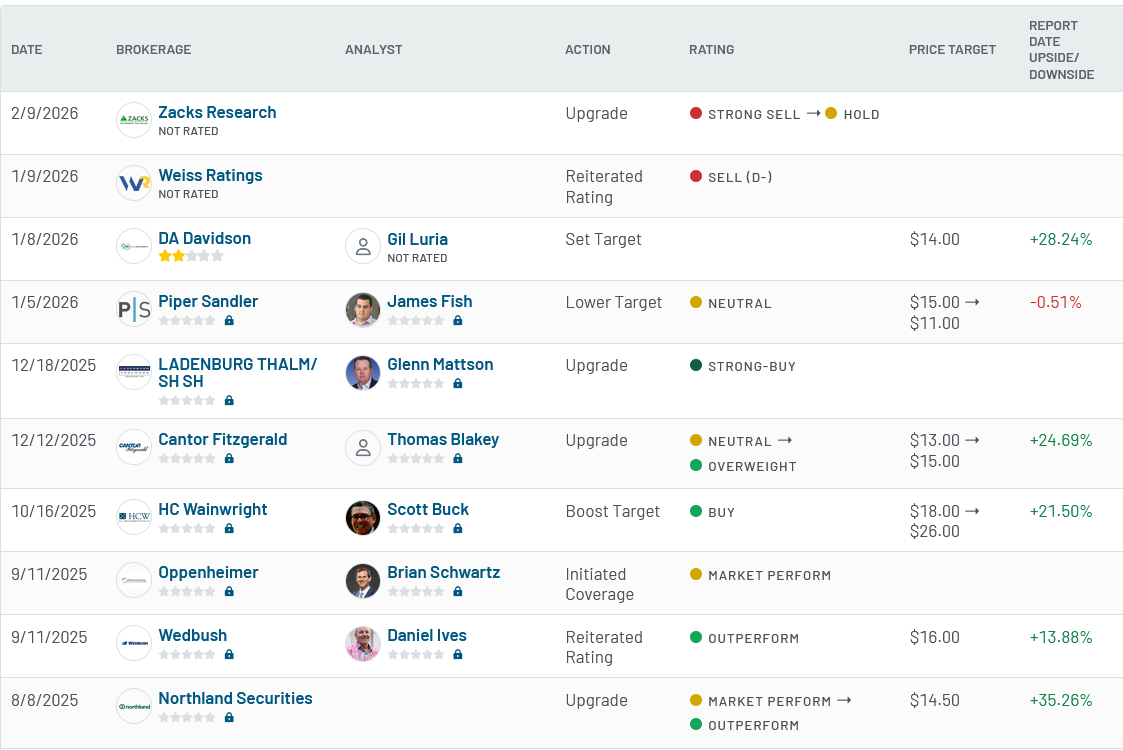Click lock icon under Northland Securities
The height and width of the screenshot is (750, 1123).
[x=229, y=718]
